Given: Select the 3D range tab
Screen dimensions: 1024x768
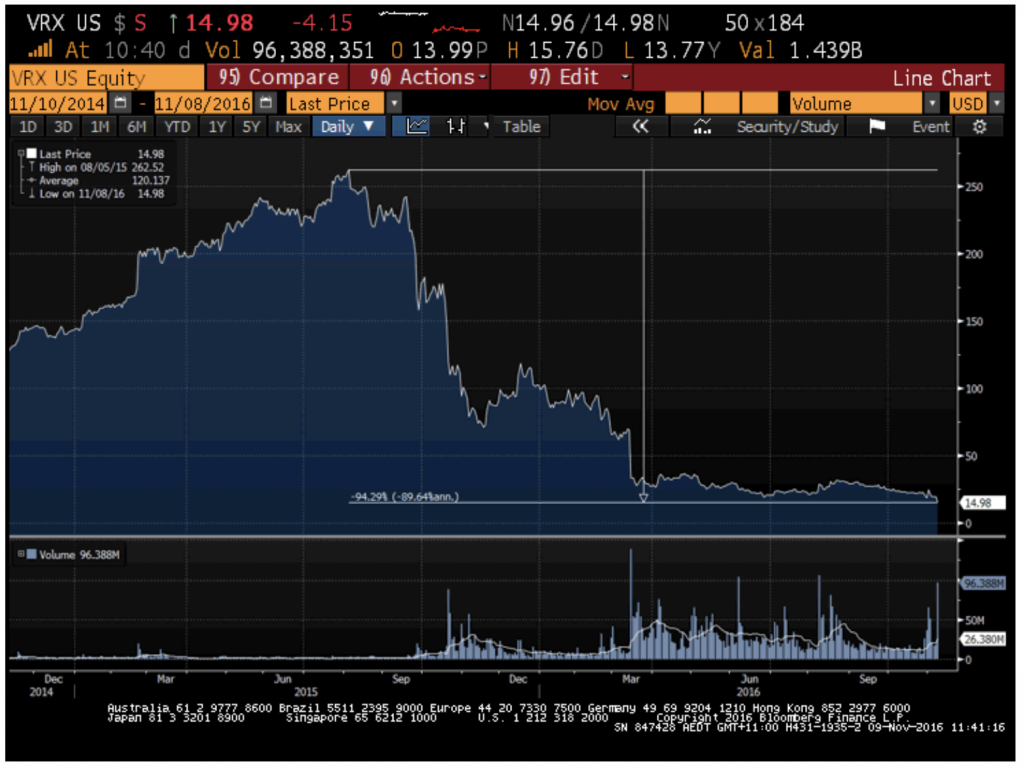Looking at the screenshot, I should [x=63, y=126].
